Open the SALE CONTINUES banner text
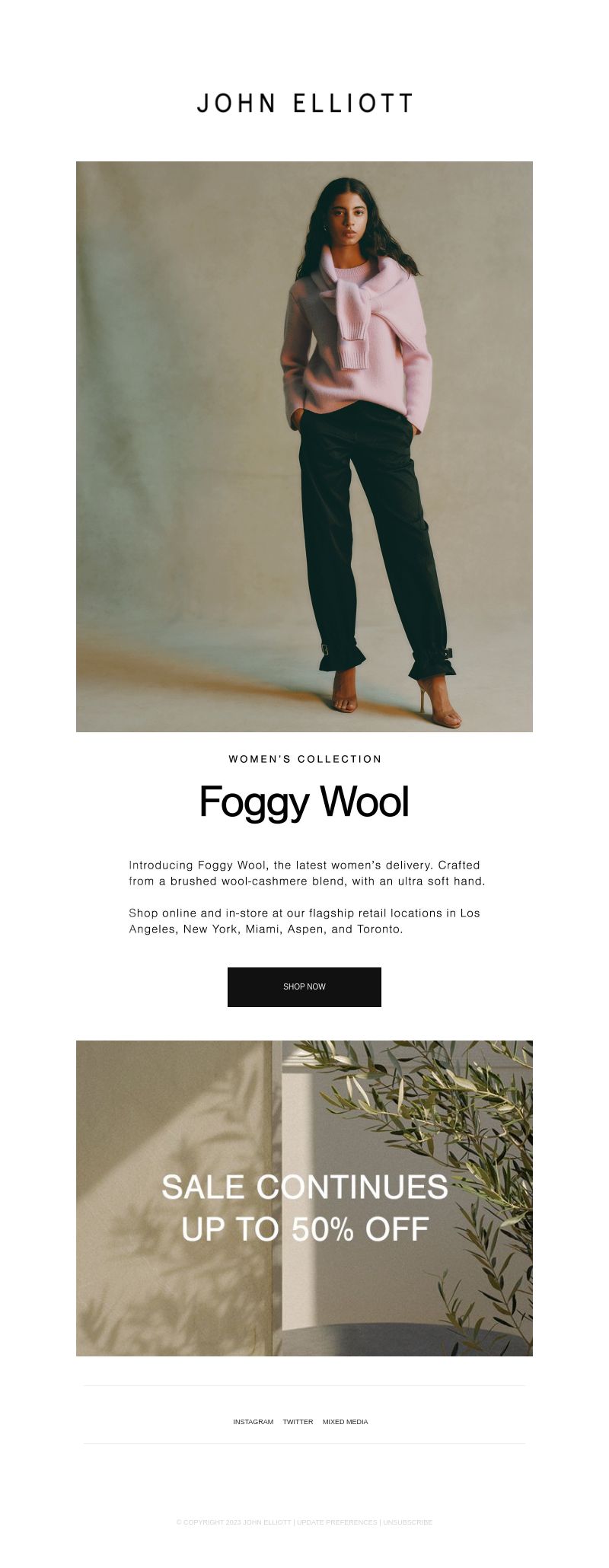 click(x=304, y=1187)
